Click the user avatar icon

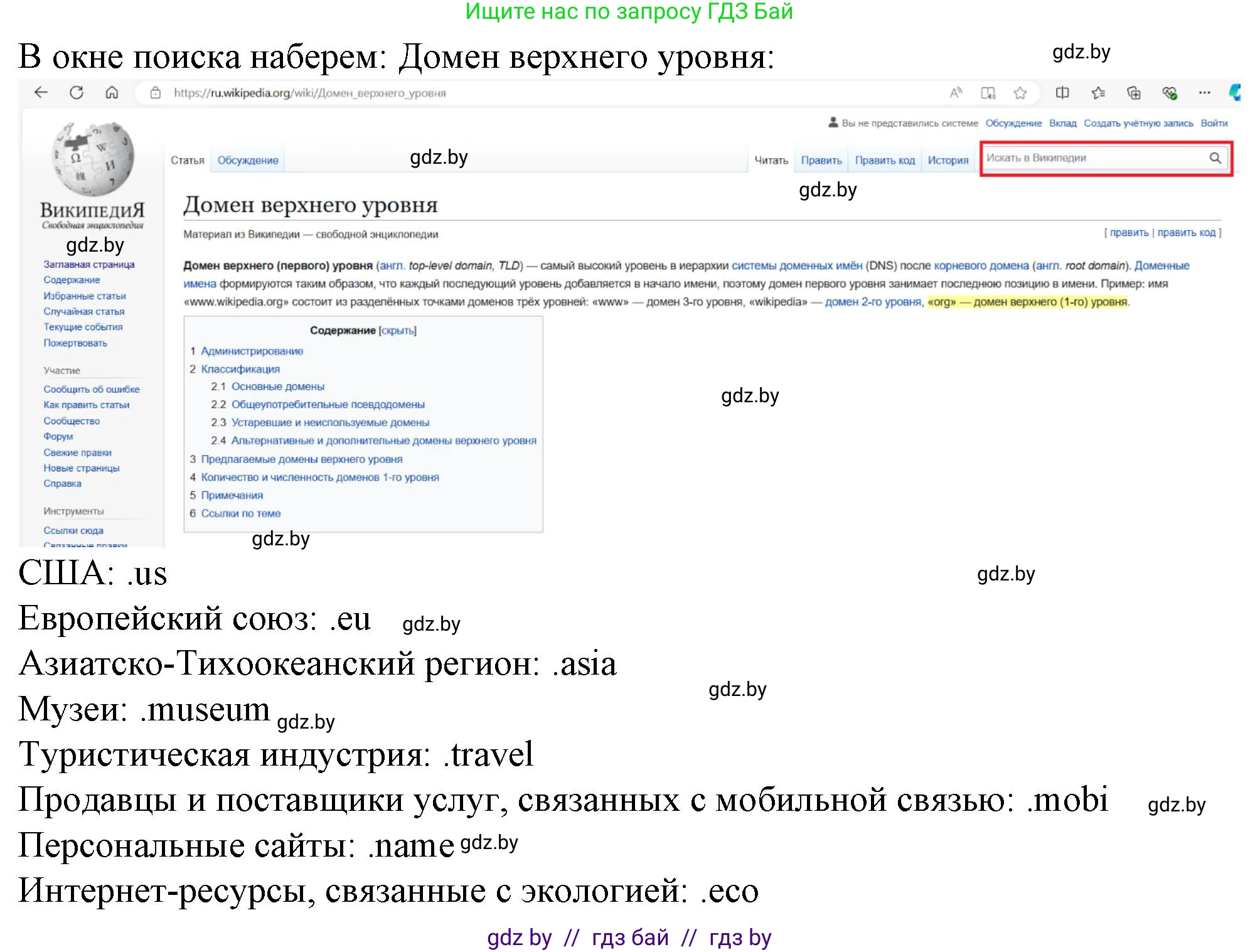point(833,123)
